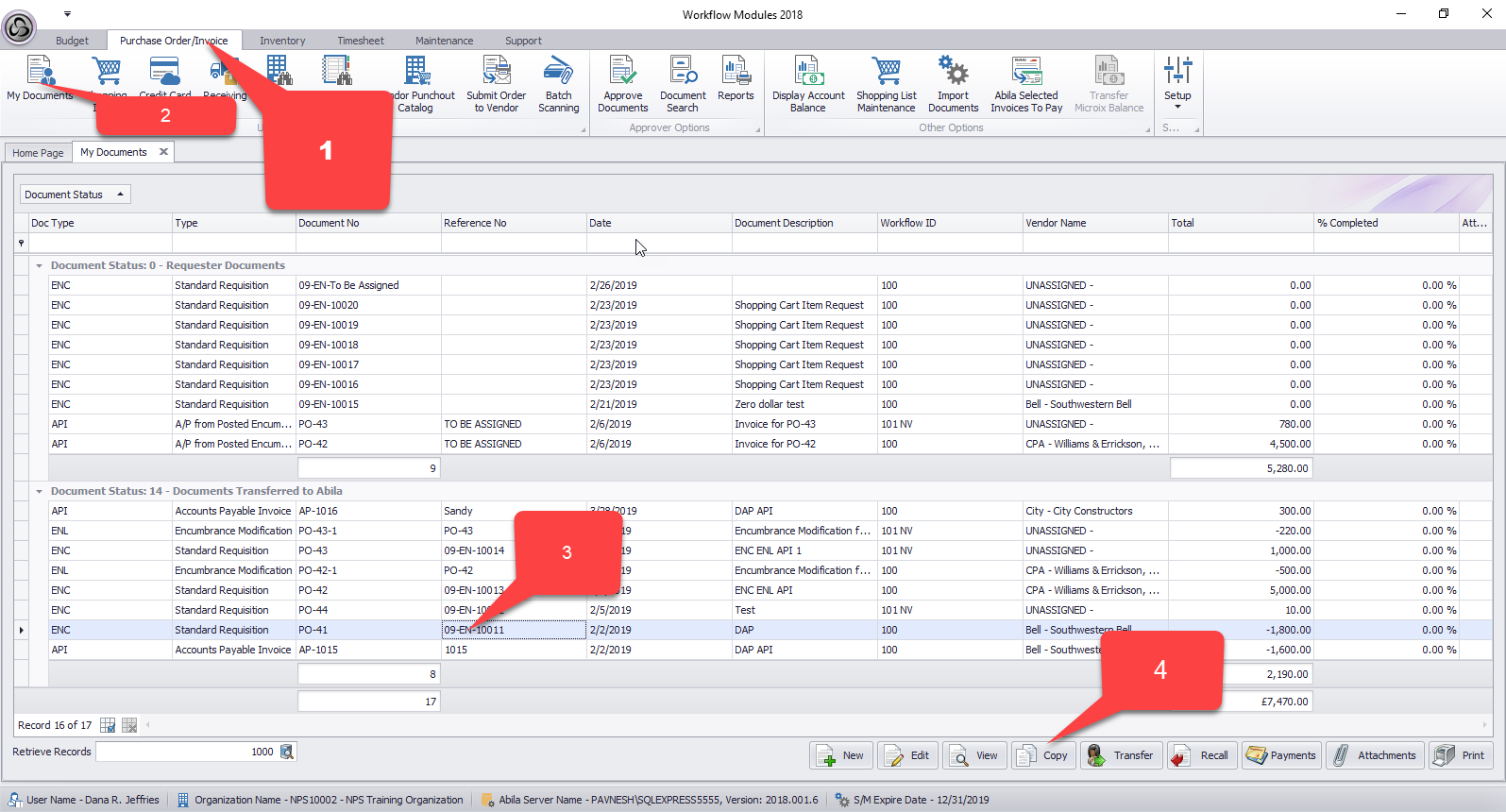Expand the Setup dropdown in the ribbon
This screenshot has height=812, width=1506.
coord(1177,84)
